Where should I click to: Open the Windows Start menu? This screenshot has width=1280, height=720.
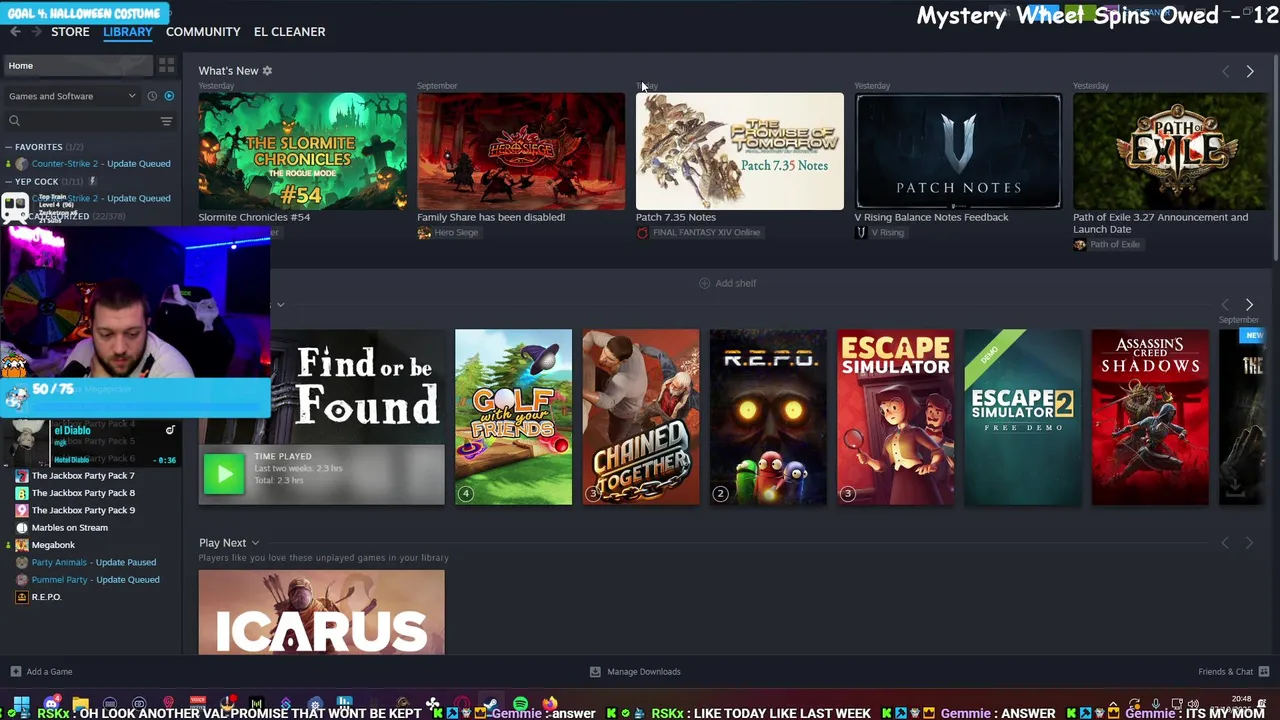[x=21, y=705]
